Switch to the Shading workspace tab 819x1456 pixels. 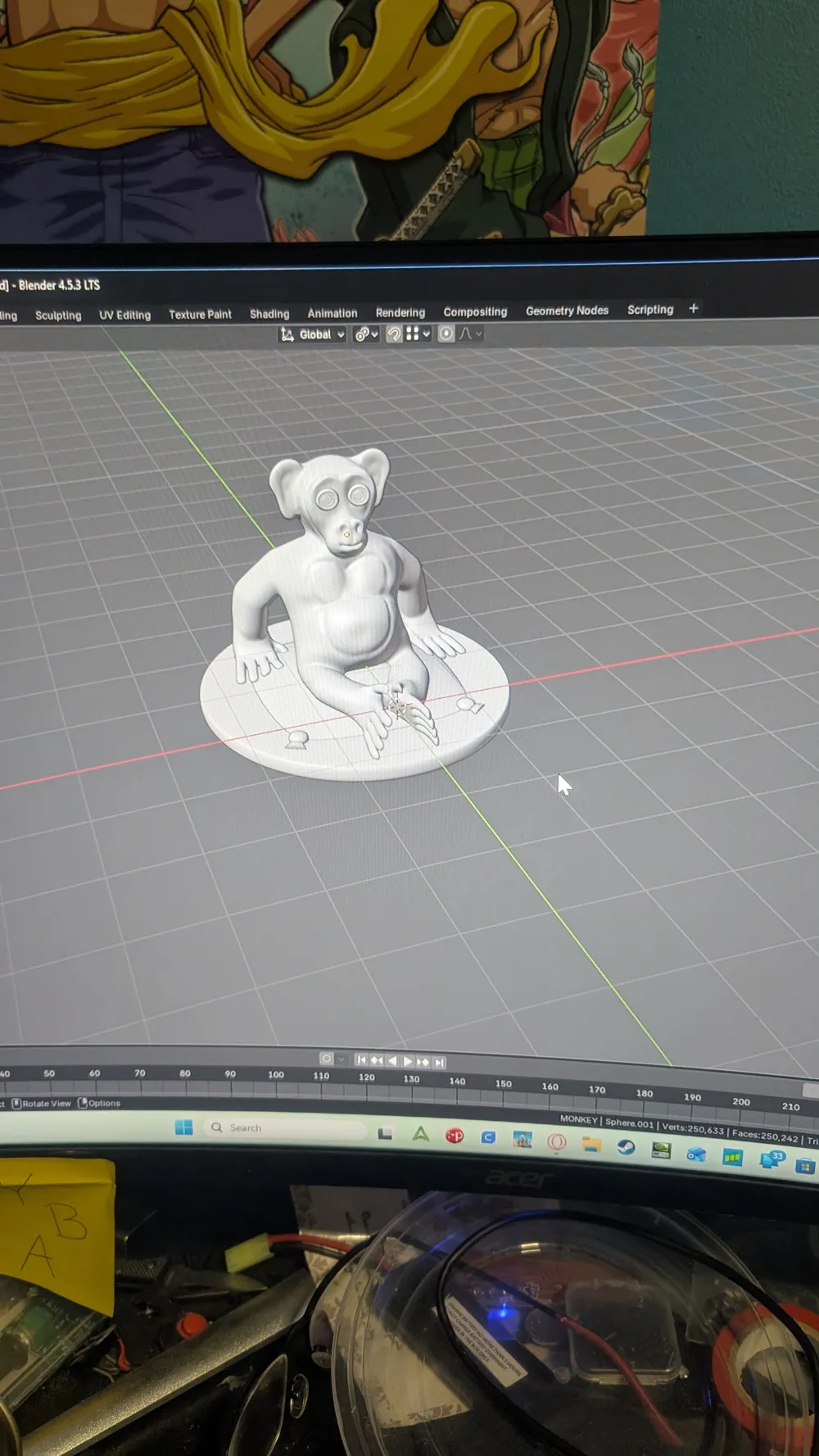point(269,314)
